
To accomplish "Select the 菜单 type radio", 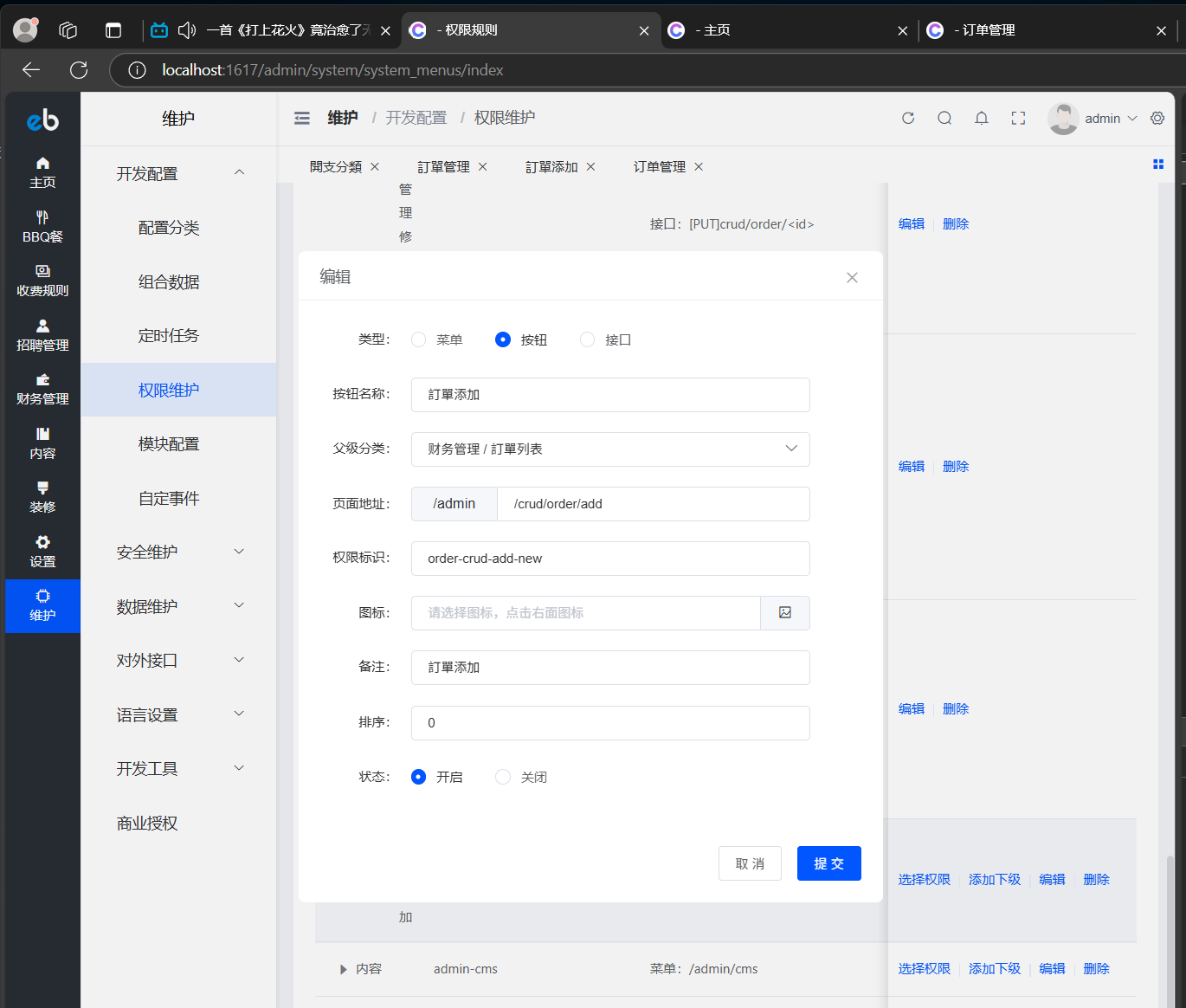I will pos(419,339).
